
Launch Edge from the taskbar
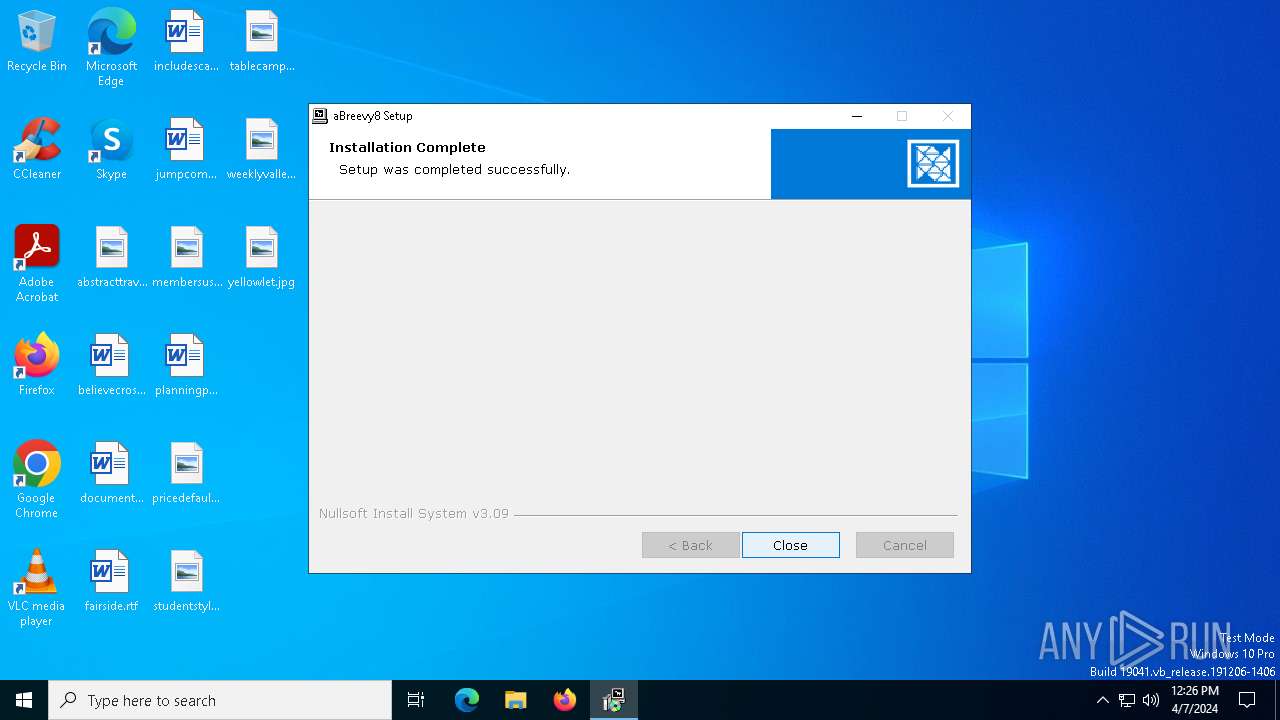pyautogui.click(x=467, y=700)
